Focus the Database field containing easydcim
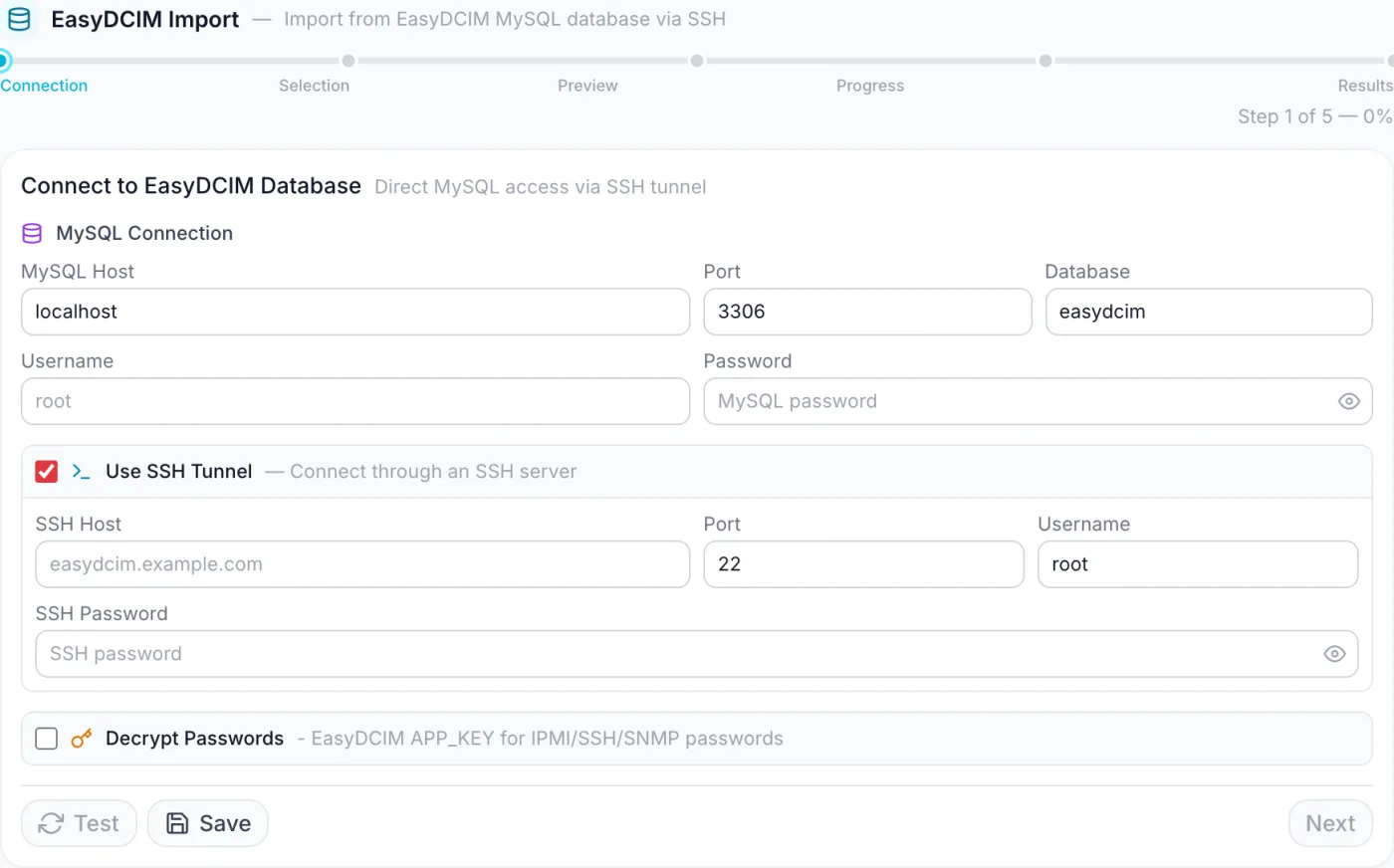The image size is (1394, 868). pos(1209,312)
